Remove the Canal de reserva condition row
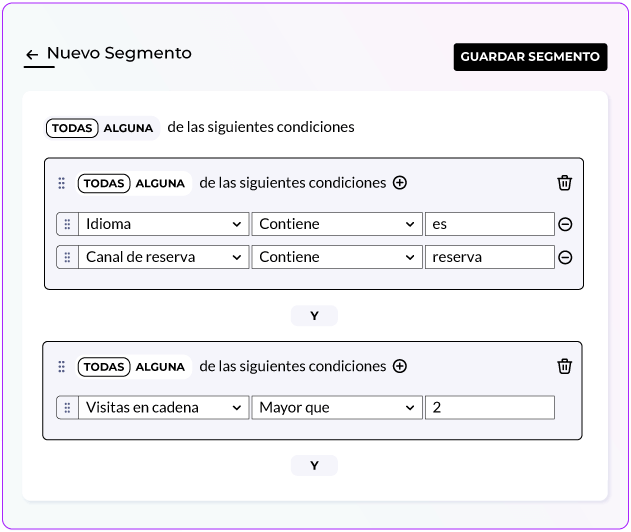Screen dimensions: 631x532 565,258
